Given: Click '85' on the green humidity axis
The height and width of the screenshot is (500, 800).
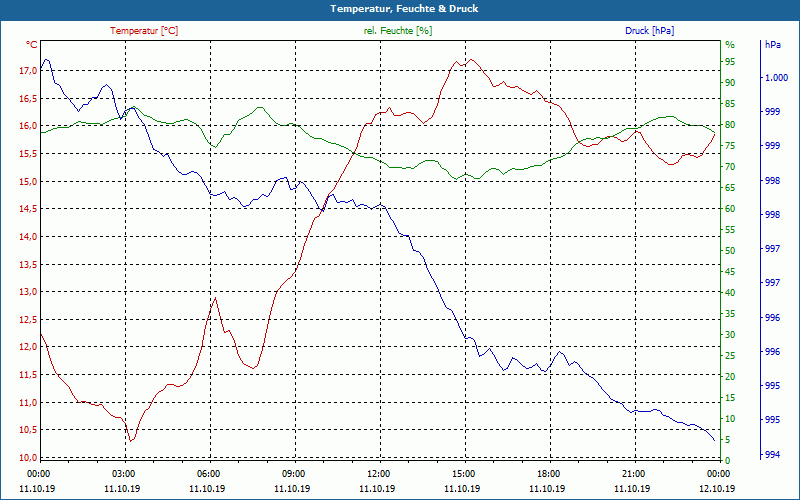Looking at the screenshot, I should (730, 104).
